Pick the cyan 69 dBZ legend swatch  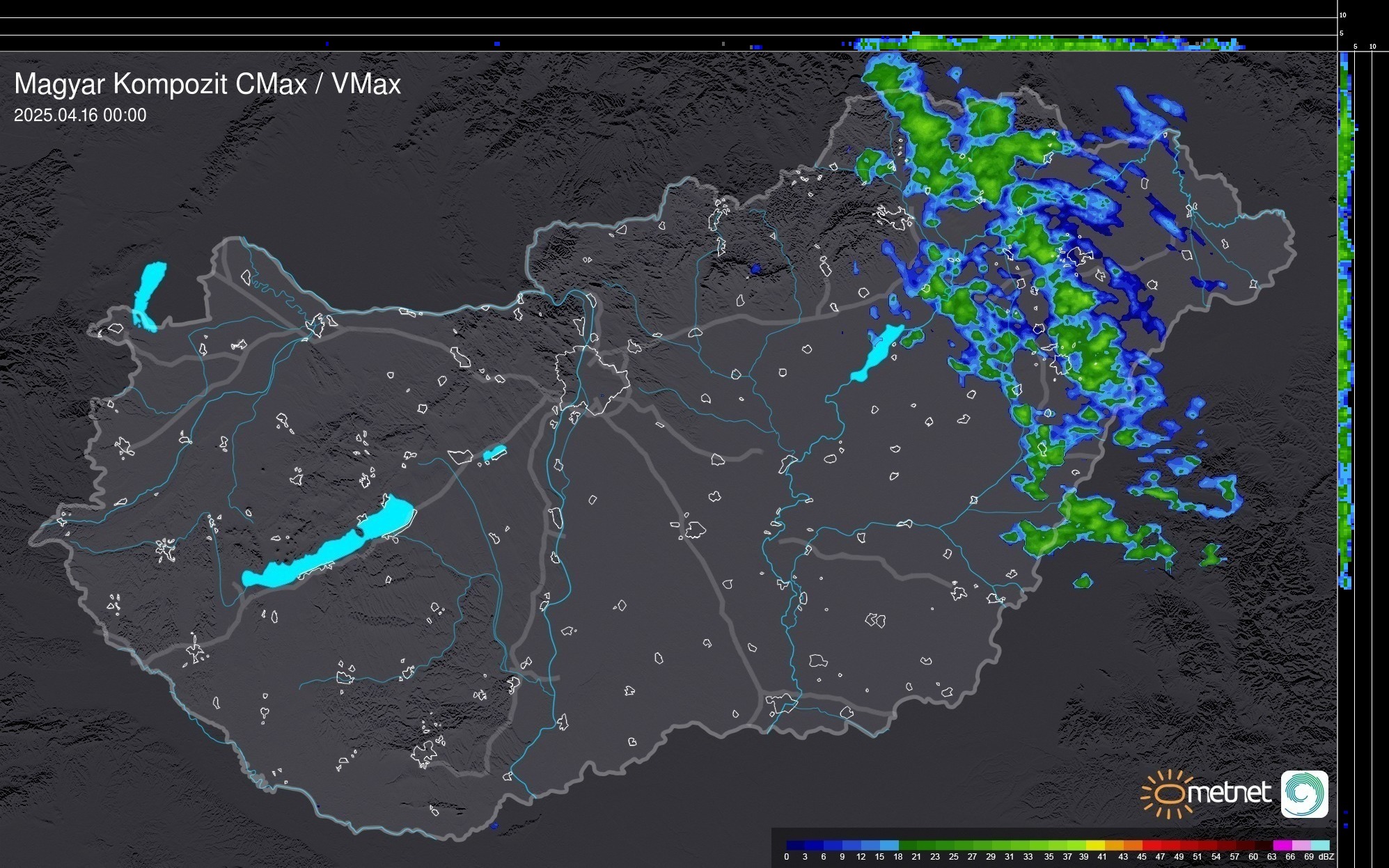(x=1319, y=846)
